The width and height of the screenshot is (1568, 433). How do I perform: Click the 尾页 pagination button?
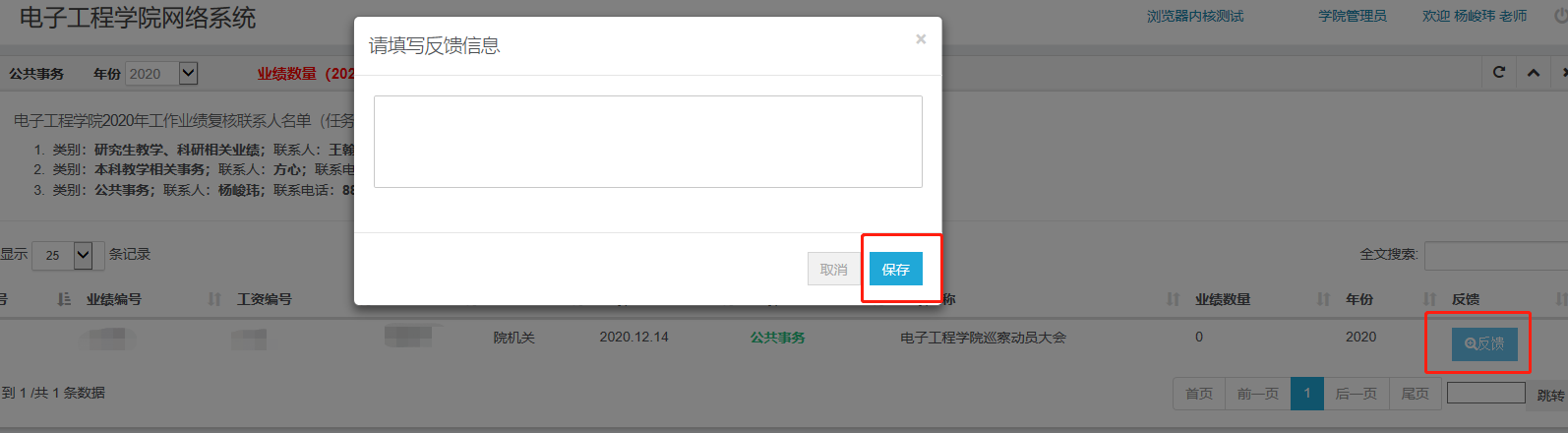point(1415,394)
